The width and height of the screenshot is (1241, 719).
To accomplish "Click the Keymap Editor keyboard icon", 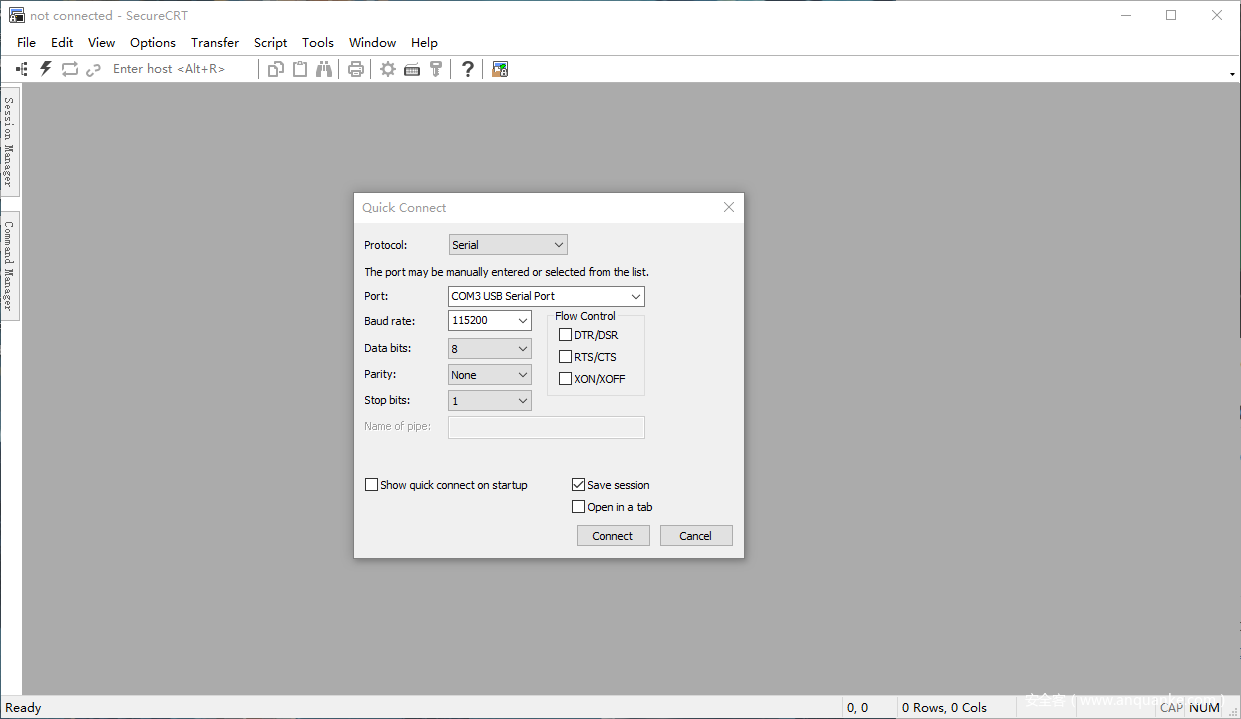I will 412,69.
